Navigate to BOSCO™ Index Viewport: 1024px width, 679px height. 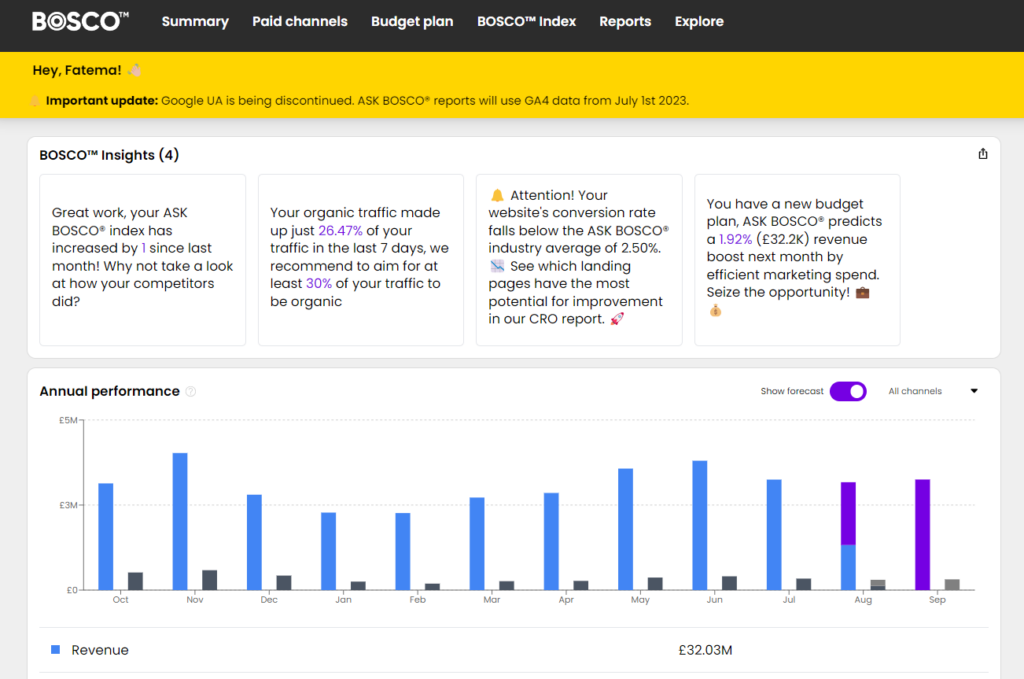[526, 21]
